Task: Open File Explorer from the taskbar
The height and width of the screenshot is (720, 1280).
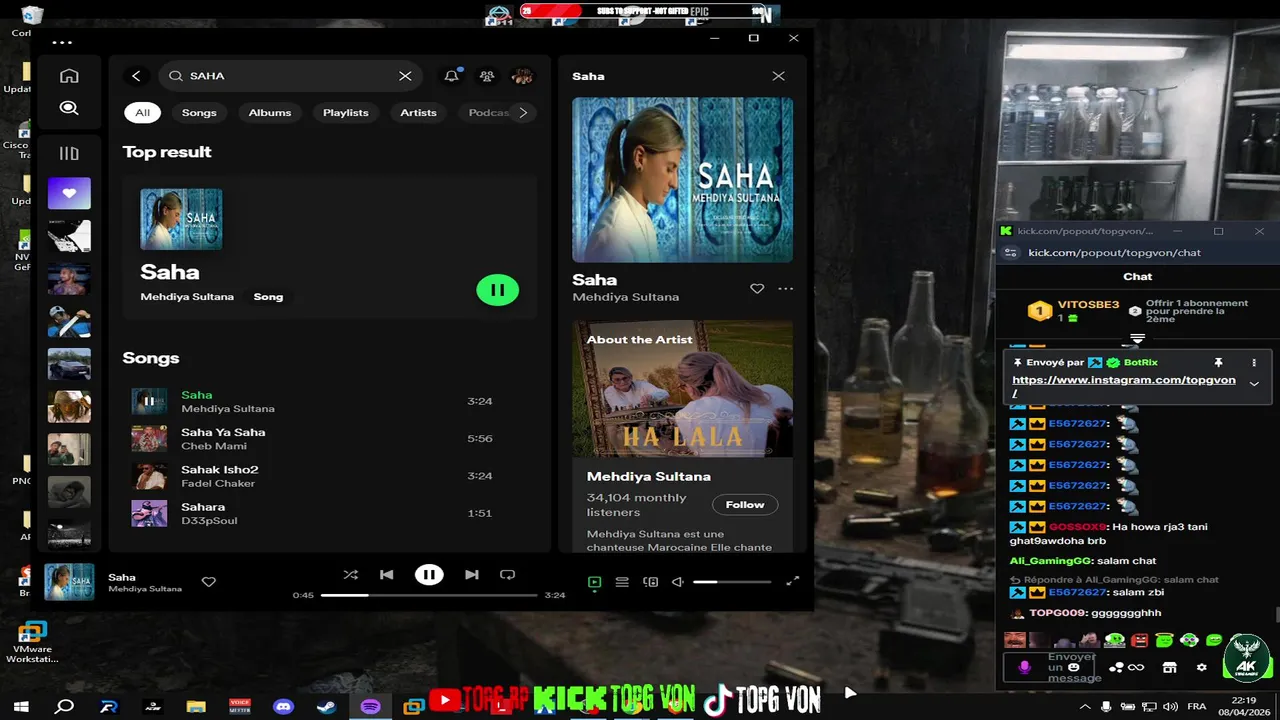Action: (x=196, y=706)
